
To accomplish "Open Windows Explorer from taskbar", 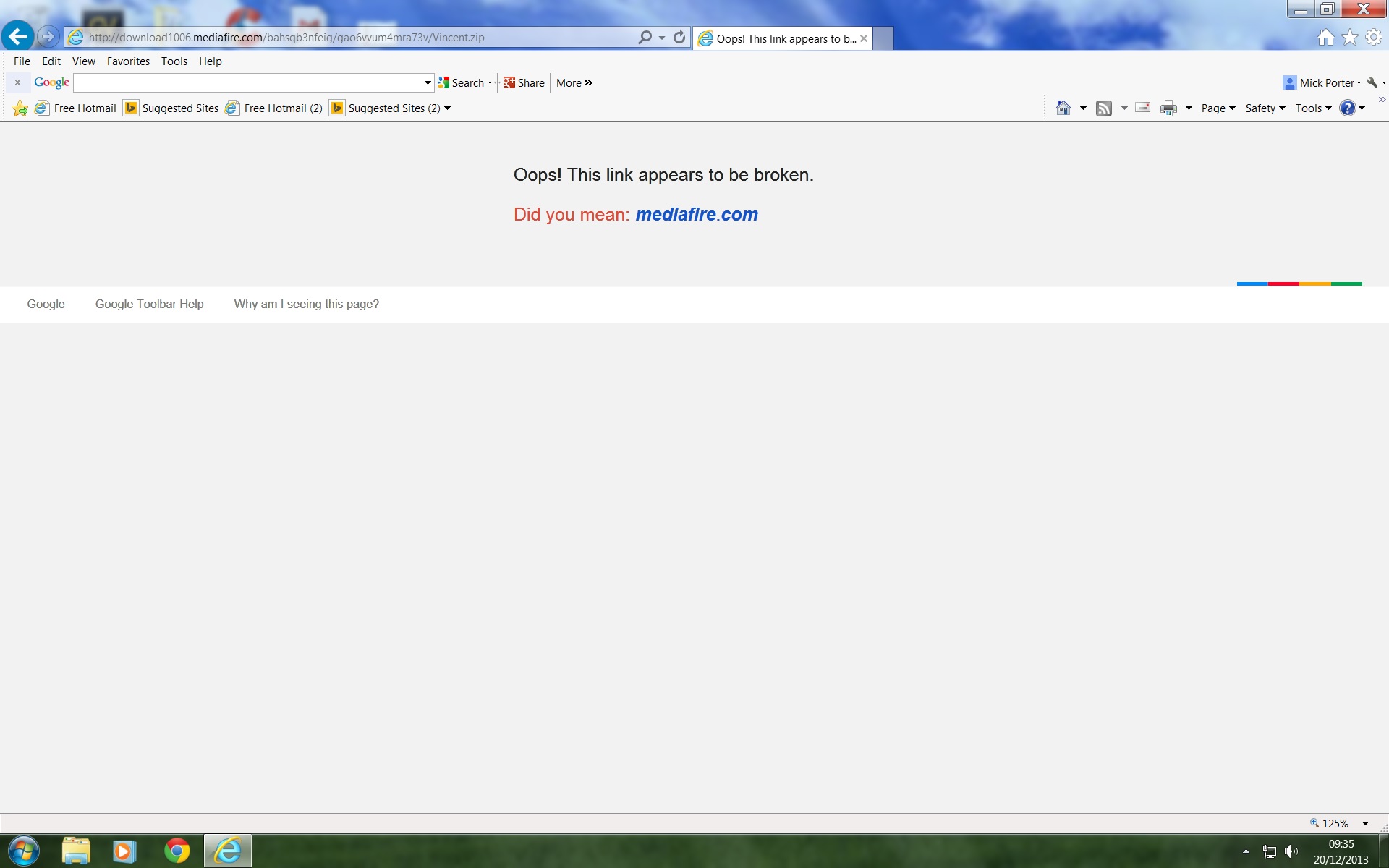I will coord(76,851).
